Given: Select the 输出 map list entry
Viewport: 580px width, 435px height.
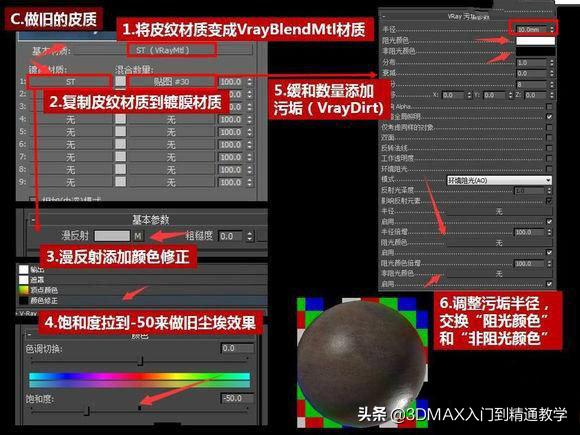Looking at the screenshot, I should pyautogui.click(x=37, y=270).
